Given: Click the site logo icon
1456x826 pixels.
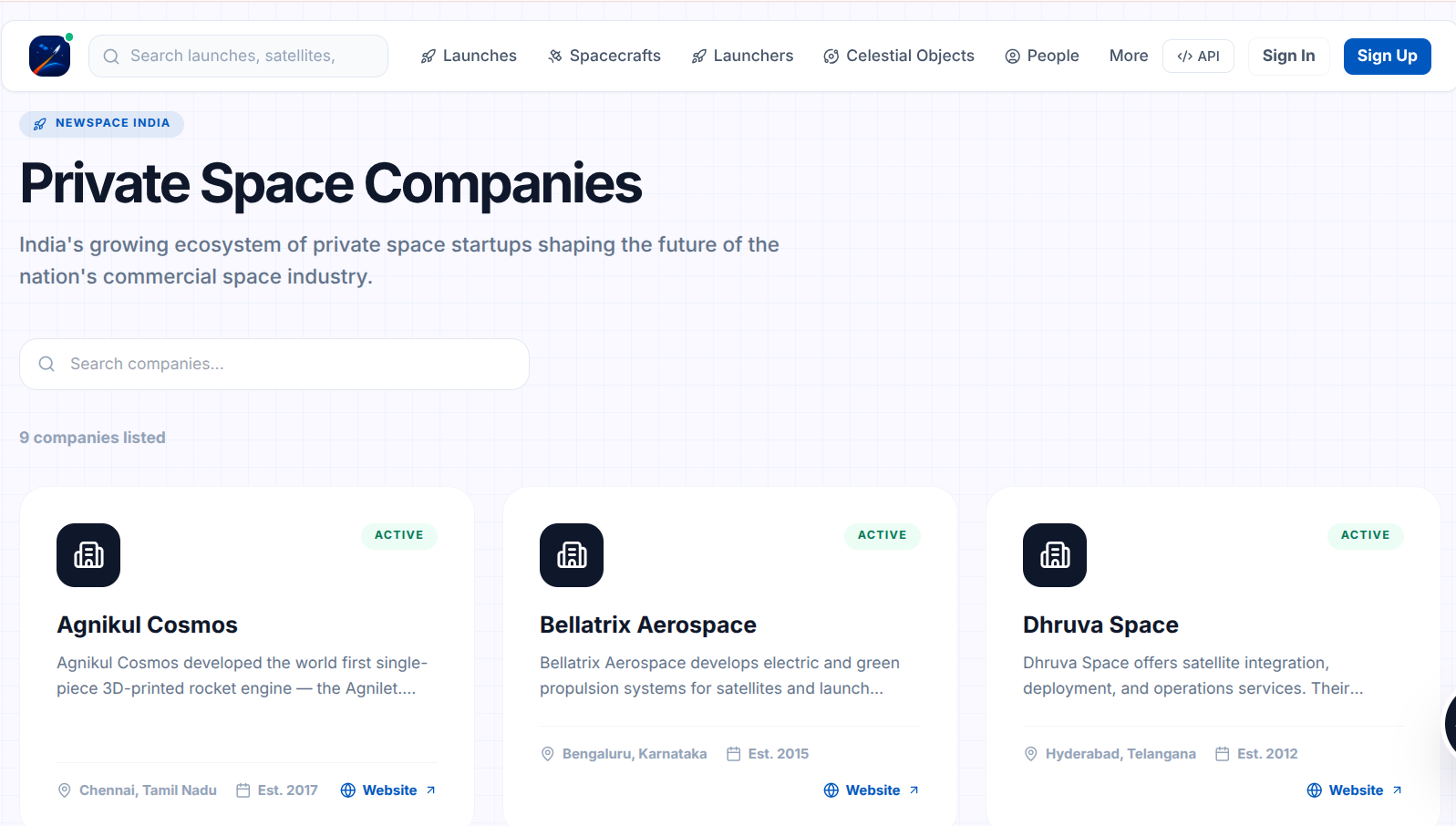Looking at the screenshot, I should point(49,57).
